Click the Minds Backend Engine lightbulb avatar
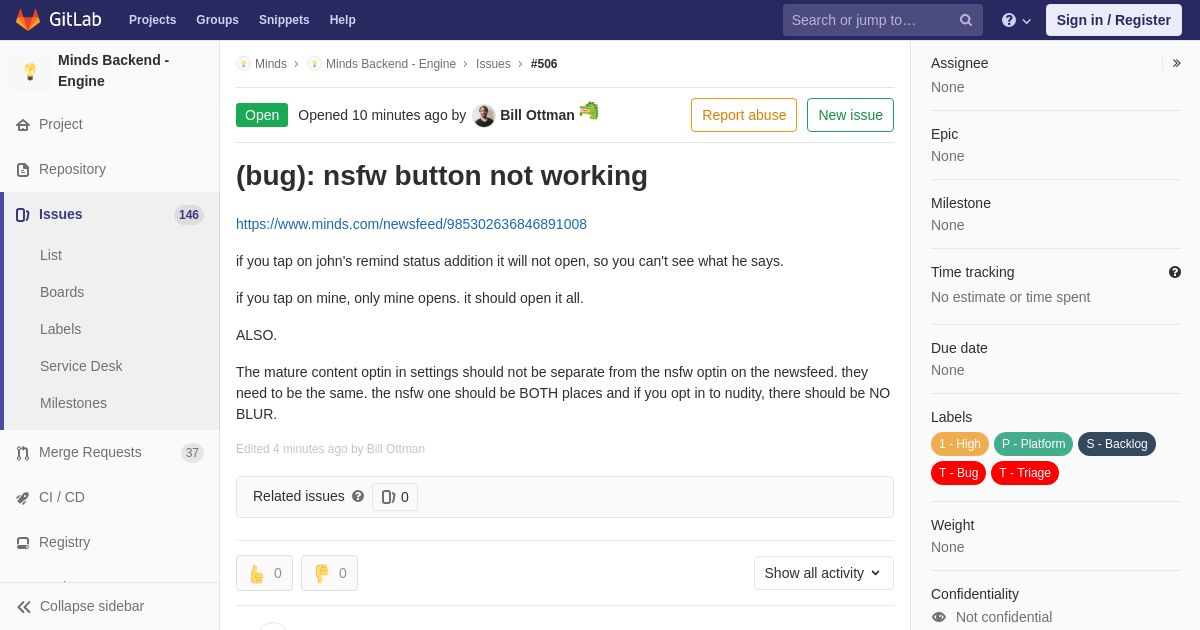The height and width of the screenshot is (630, 1200). click(30, 71)
